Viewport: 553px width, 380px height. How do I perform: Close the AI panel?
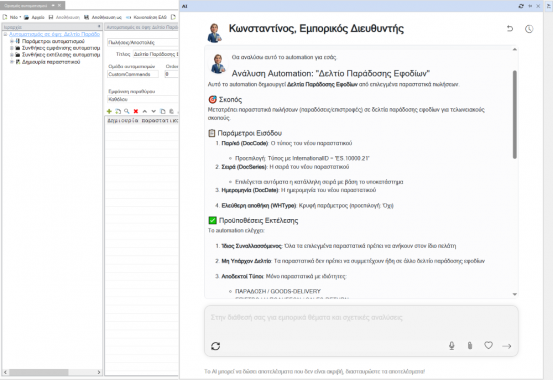coord(538,6)
